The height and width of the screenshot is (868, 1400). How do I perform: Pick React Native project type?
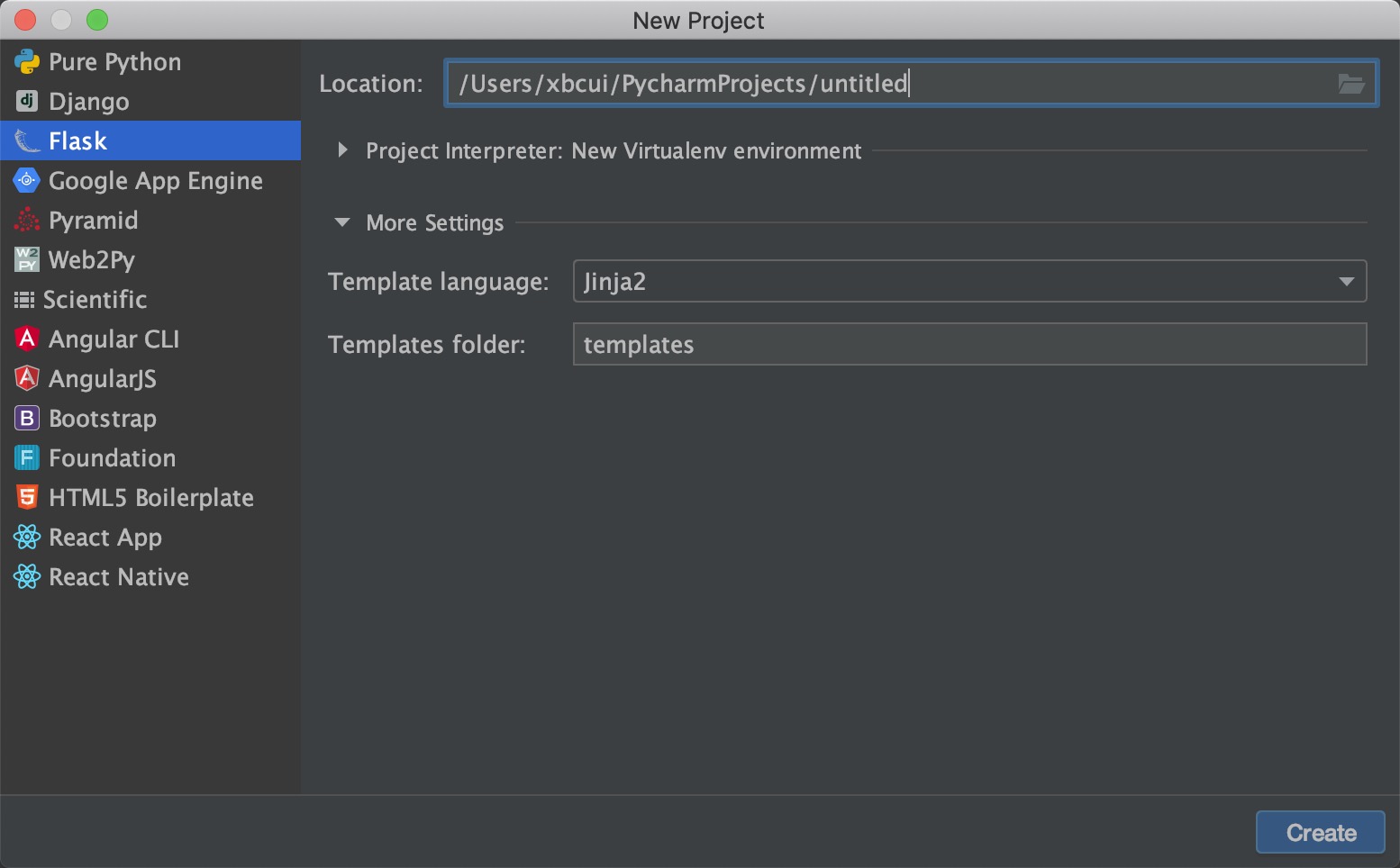[150, 577]
